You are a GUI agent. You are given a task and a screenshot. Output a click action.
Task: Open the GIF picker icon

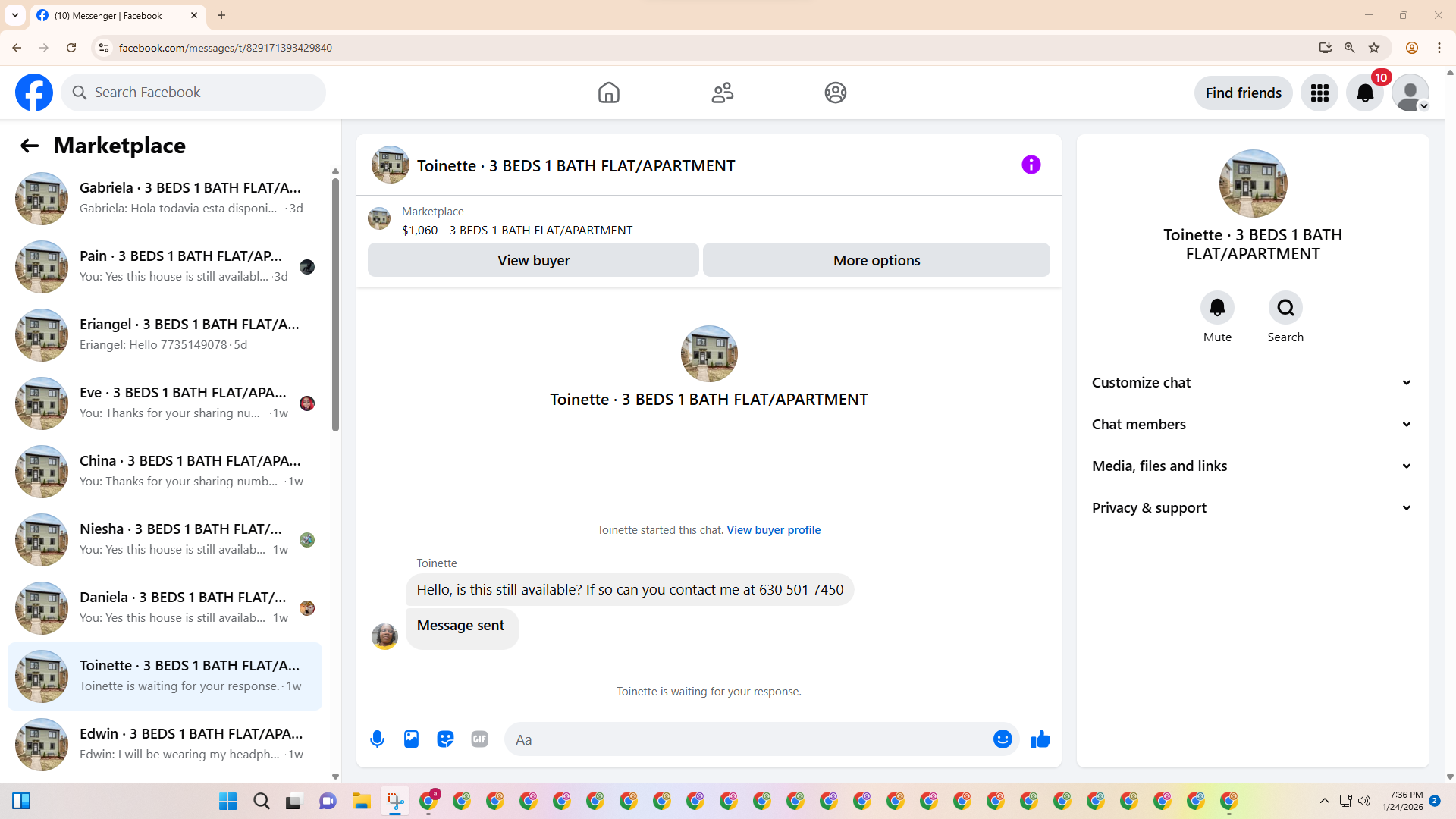[479, 739]
